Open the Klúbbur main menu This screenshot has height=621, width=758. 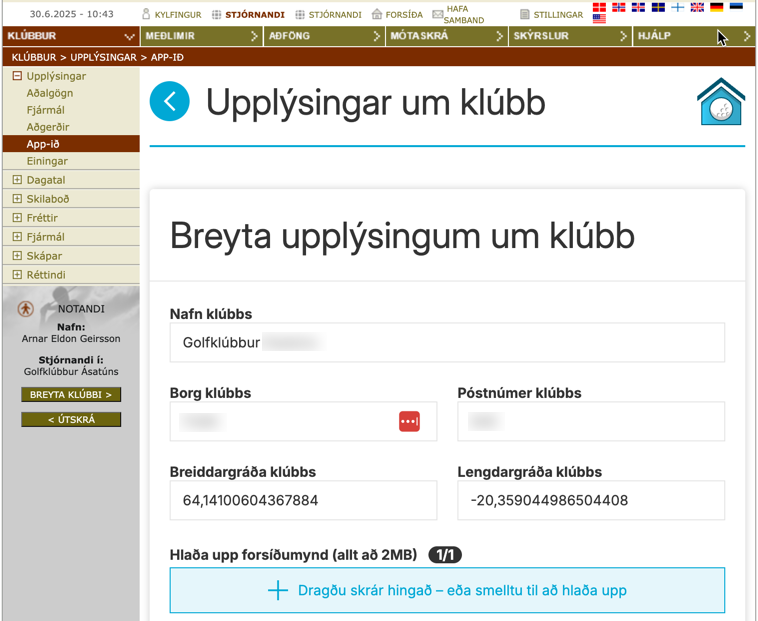pyautogui.click(x=71, y=36)
